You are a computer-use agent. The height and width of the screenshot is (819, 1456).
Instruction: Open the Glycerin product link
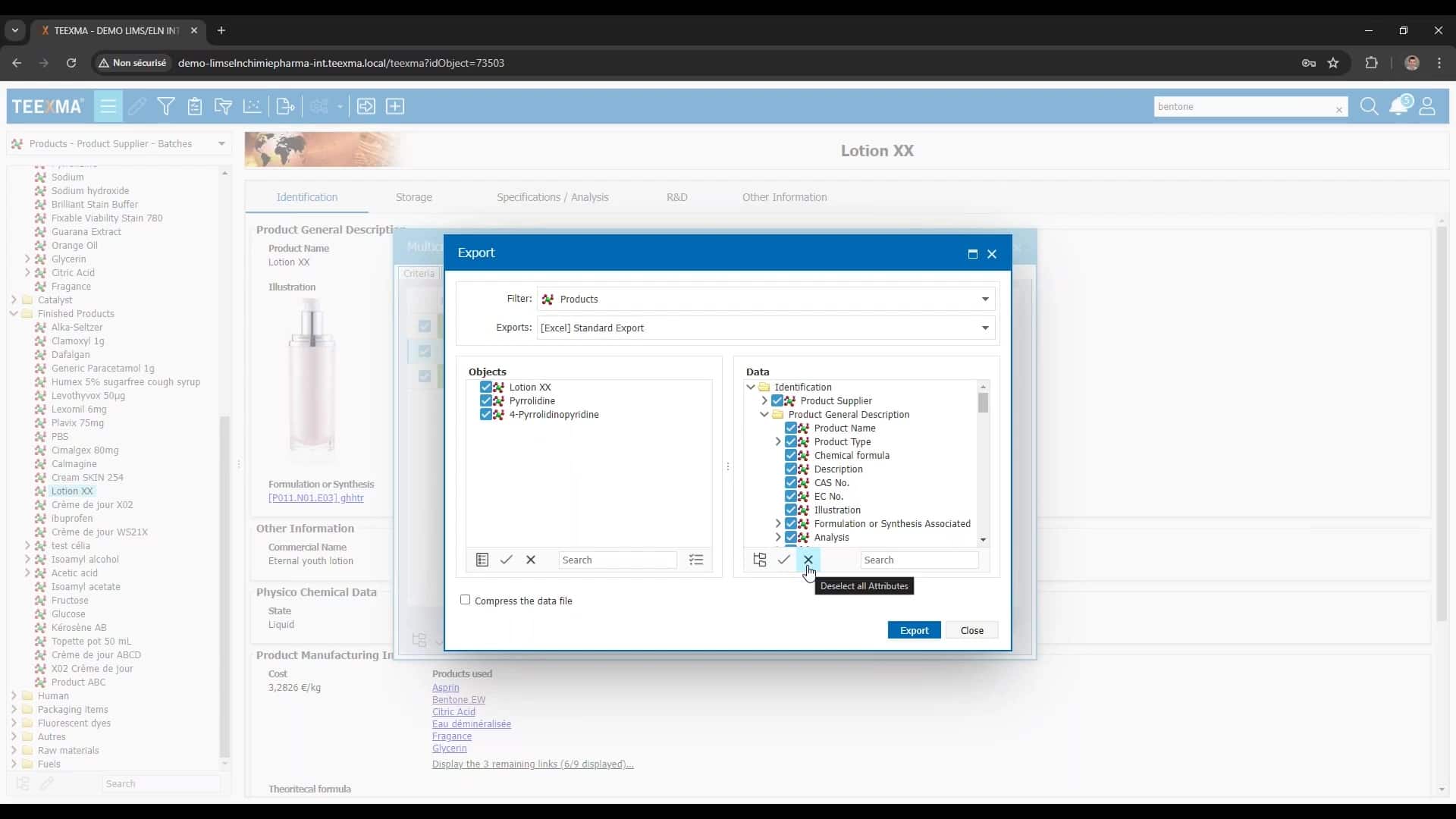point(450,748)
